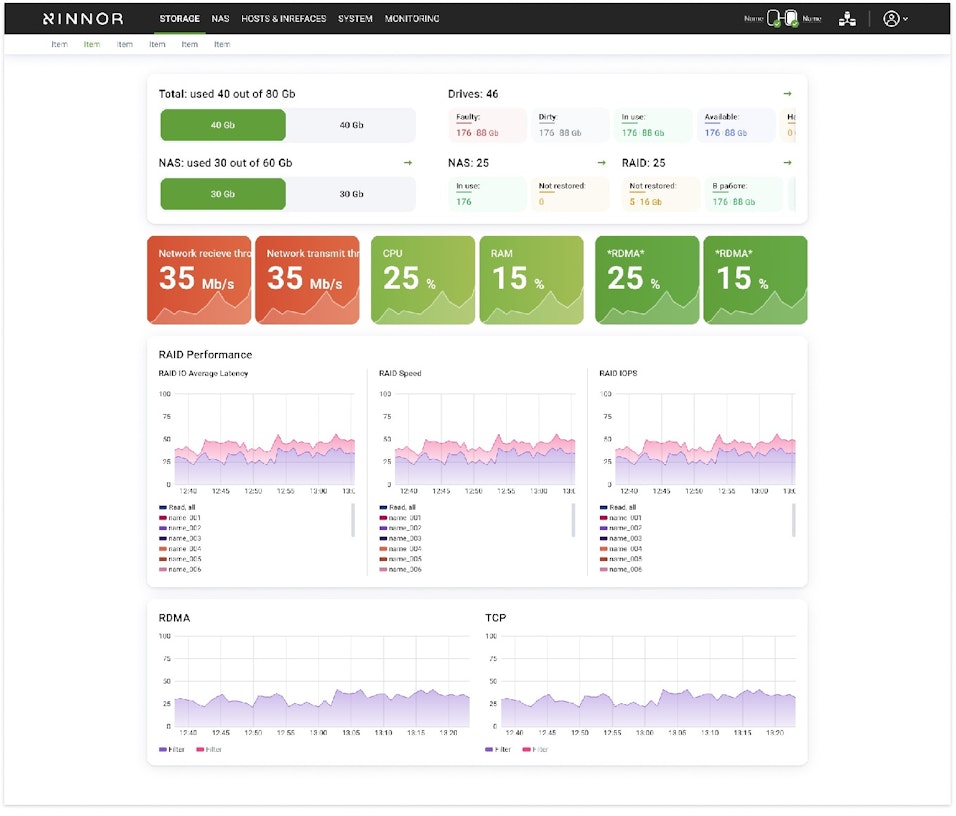Click the RAID IOPS legend scrollbar

(794, 520)
